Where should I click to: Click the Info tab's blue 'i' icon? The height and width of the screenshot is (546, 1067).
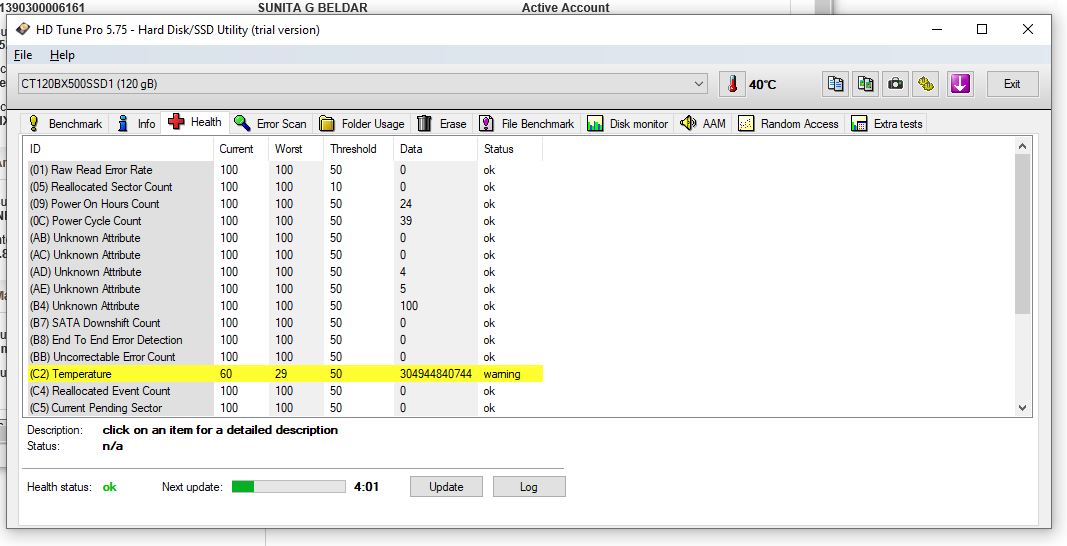[x=123, y=123]
